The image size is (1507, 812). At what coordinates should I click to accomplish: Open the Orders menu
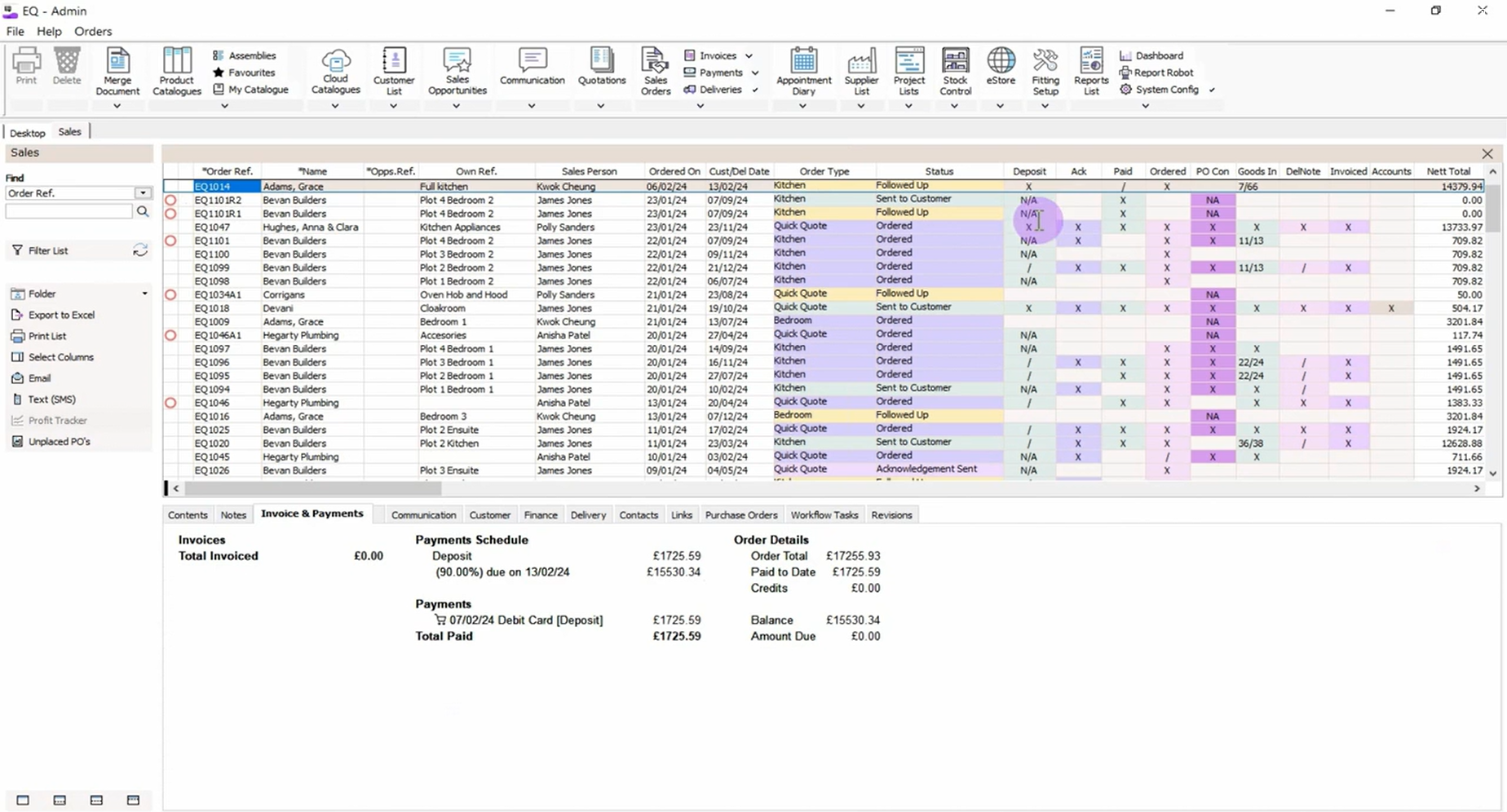(x=93, y=31)
